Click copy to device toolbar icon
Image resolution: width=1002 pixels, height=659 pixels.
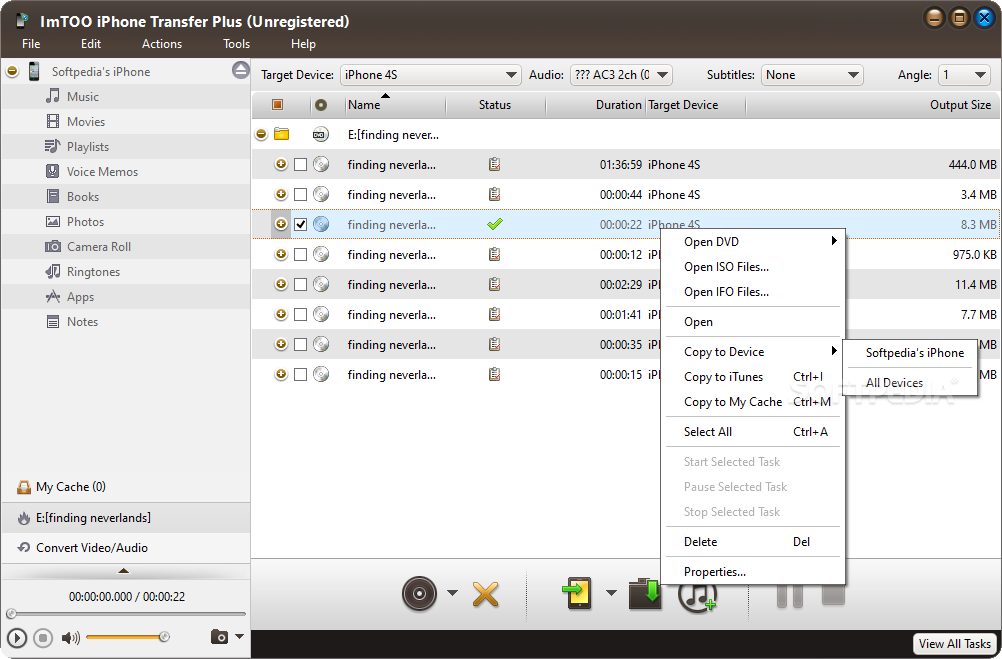(578, 593)
